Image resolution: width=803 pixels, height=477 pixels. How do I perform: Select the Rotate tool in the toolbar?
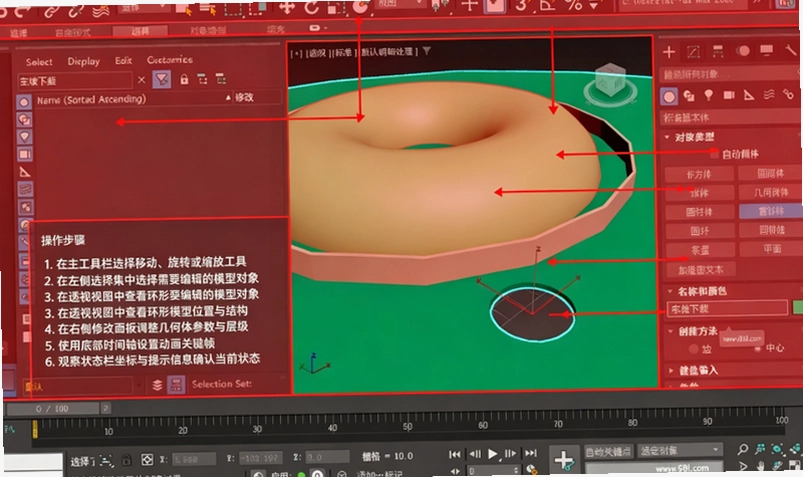click(311, 7)
